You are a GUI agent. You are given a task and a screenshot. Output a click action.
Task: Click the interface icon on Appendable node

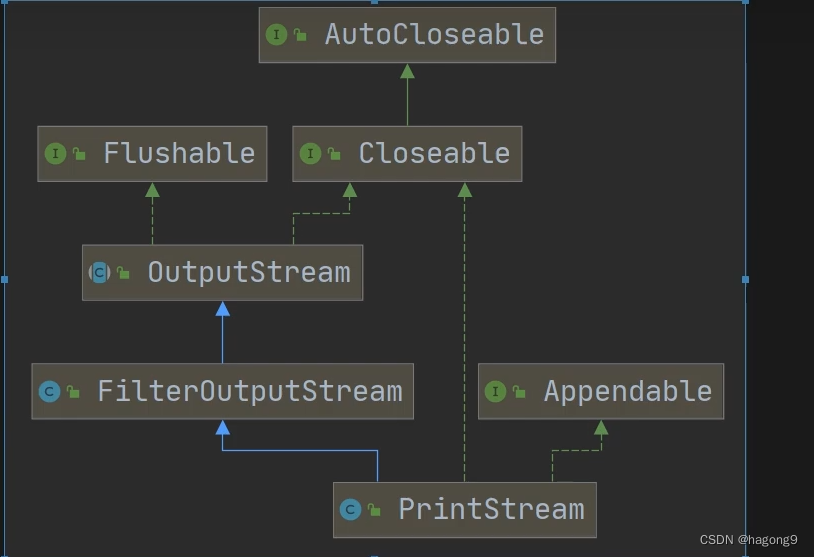[495, 391]
